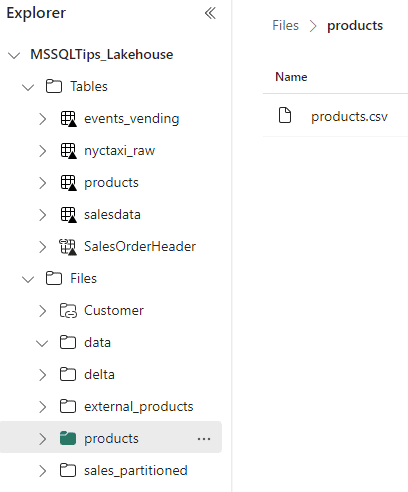Click the products table icon under Tables
This screenshot has width=408, height=492.
coord(68,183)
